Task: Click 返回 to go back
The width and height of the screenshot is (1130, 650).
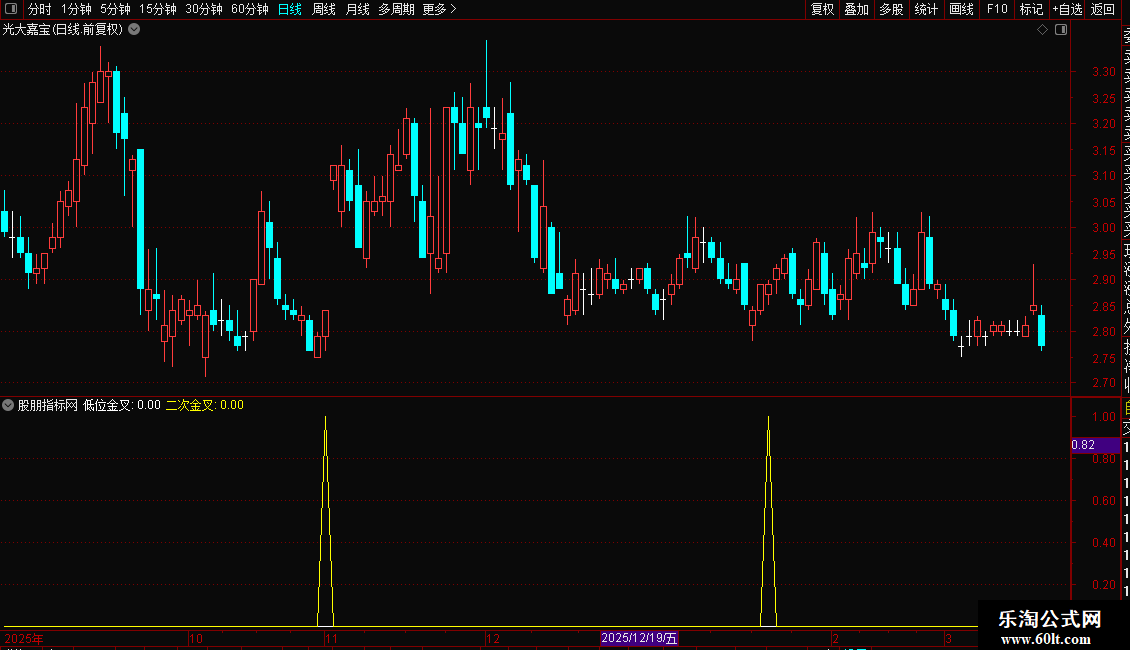Action: pos(1103,9)
